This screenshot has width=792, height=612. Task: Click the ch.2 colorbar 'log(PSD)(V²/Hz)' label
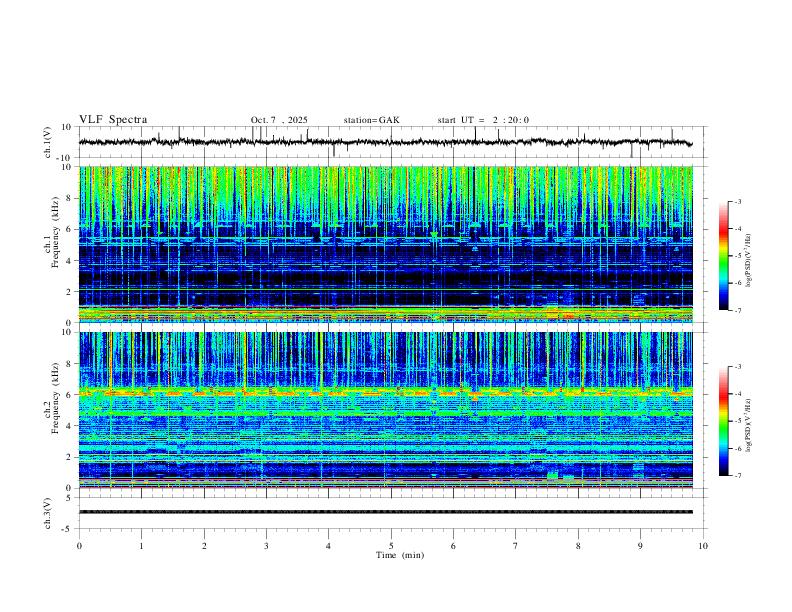point(749,425)
